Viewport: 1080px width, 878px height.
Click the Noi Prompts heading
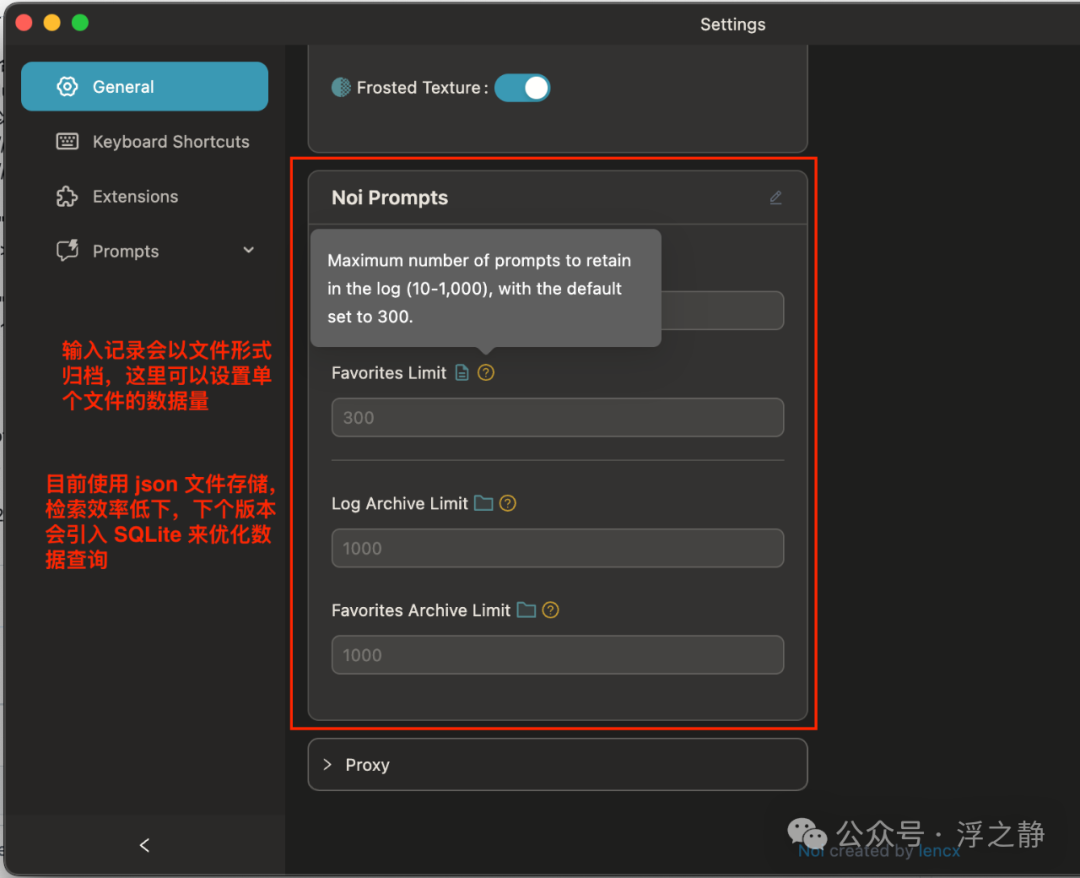click(390, 198)
